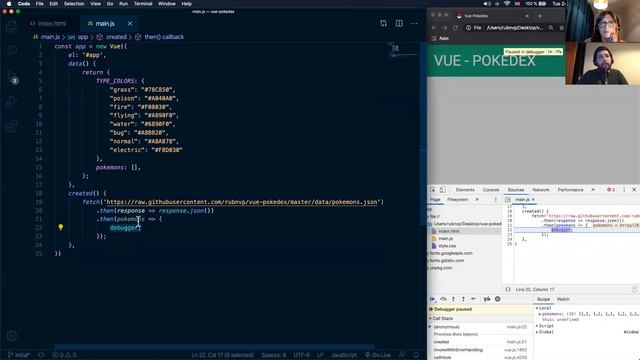Open Apple menu
Viewport: 640px width, 360px height.
coord(9,4)
